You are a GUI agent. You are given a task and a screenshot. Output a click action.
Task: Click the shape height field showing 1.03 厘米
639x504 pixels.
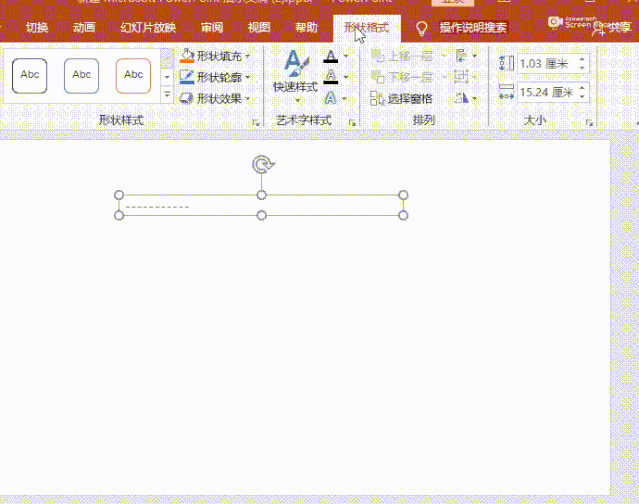pyautogui.click(x=545, y=64)
